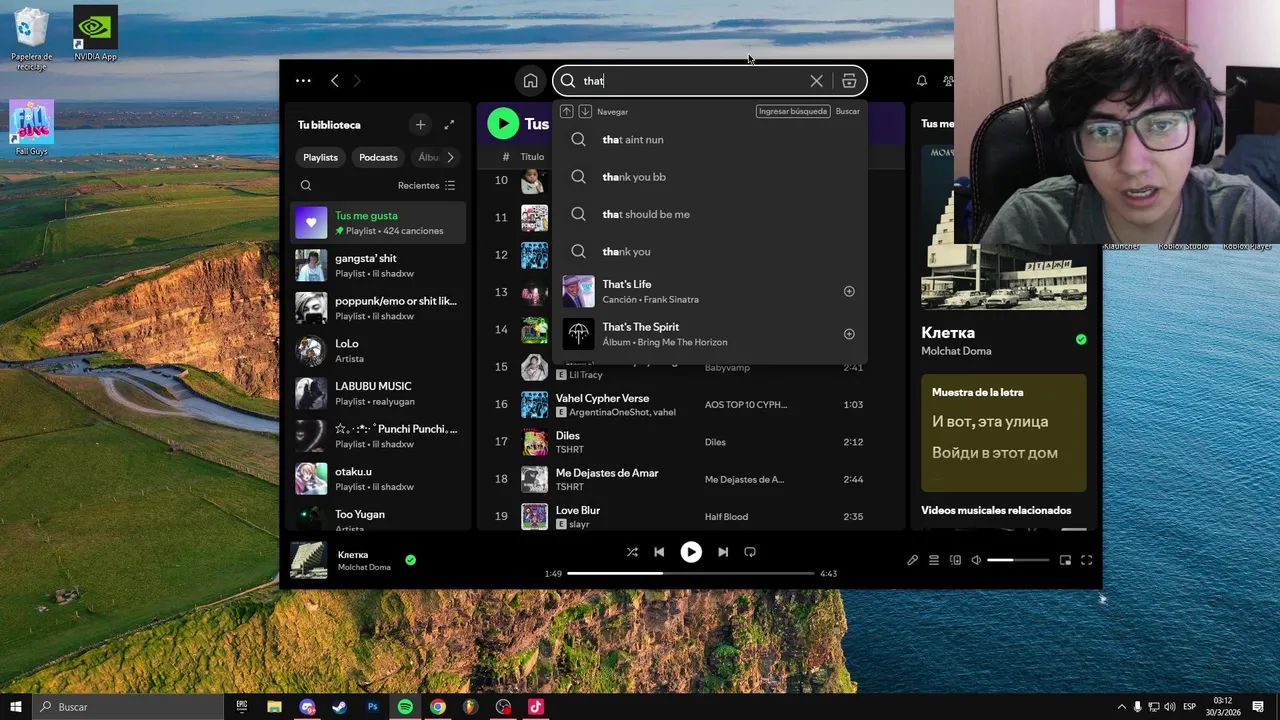Skip to the previous track

tap(659, 552)
